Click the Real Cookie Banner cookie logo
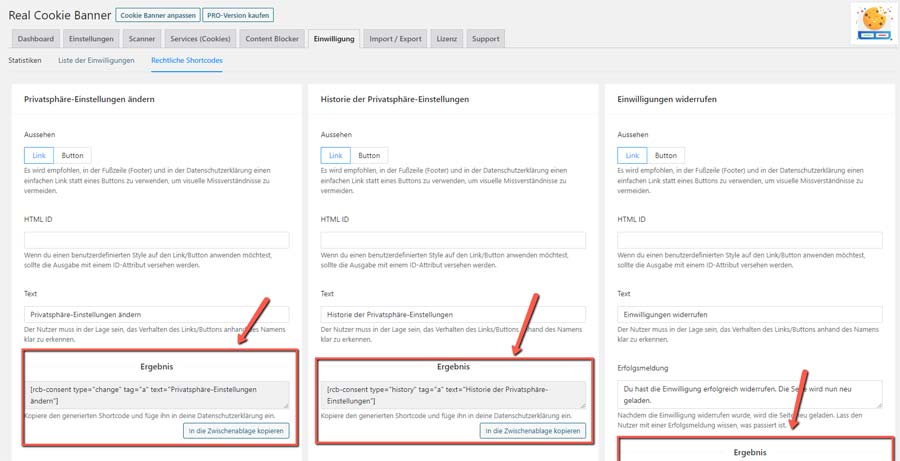The width and height of the screenshot is (900, 461). pyautogui.click(x=875, y=22)
